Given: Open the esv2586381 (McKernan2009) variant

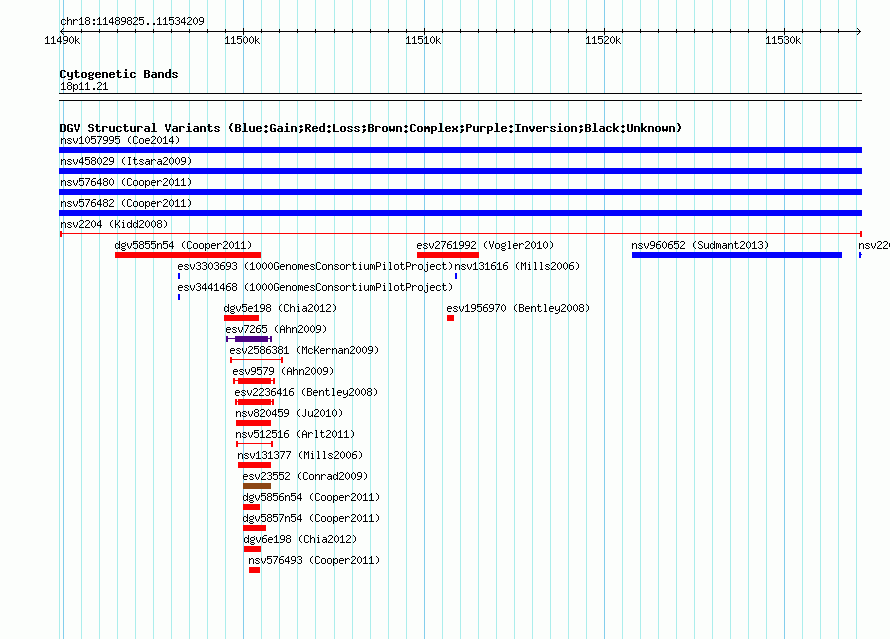Looking at the screenshot, I should click(257, 360).
